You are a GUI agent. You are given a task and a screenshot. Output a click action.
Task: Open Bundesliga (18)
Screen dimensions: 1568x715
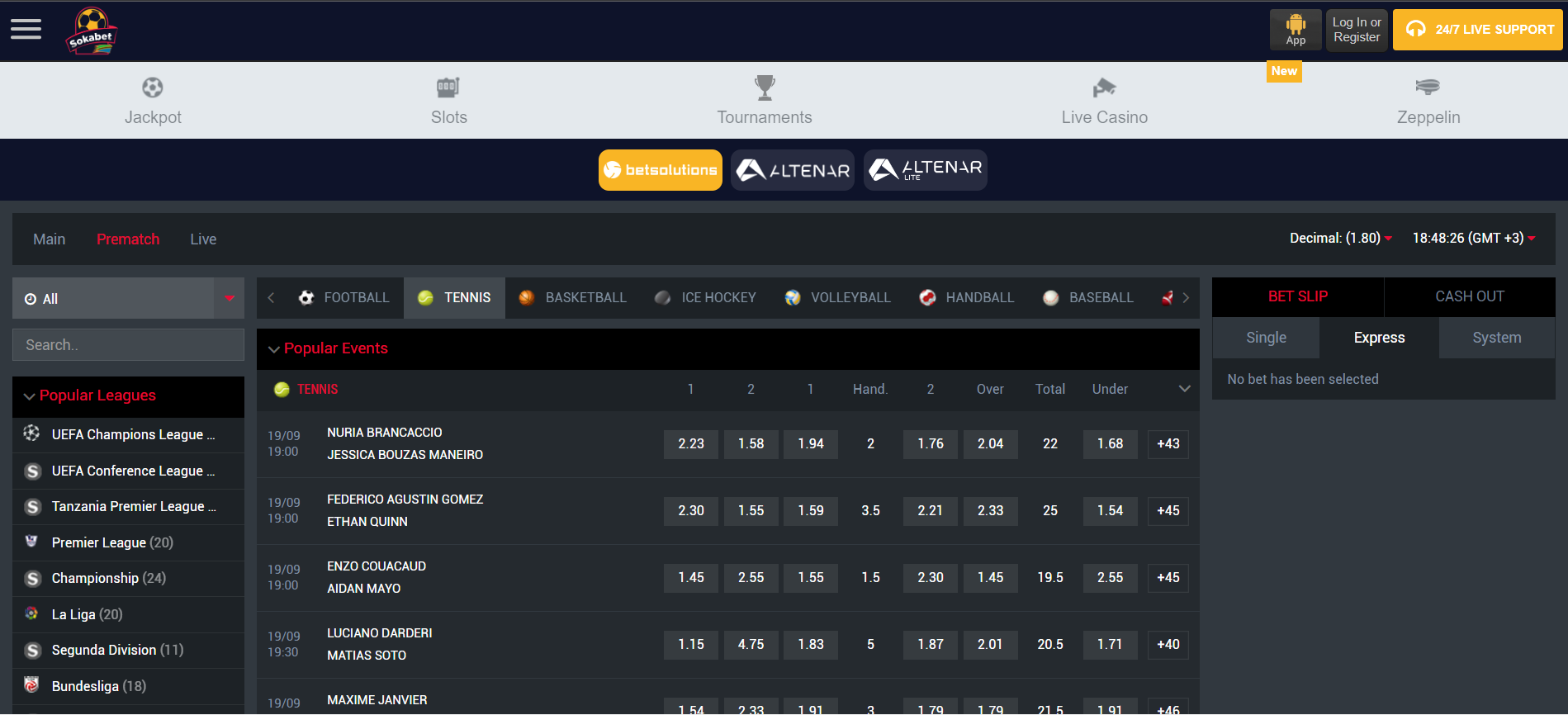(128, 686)
